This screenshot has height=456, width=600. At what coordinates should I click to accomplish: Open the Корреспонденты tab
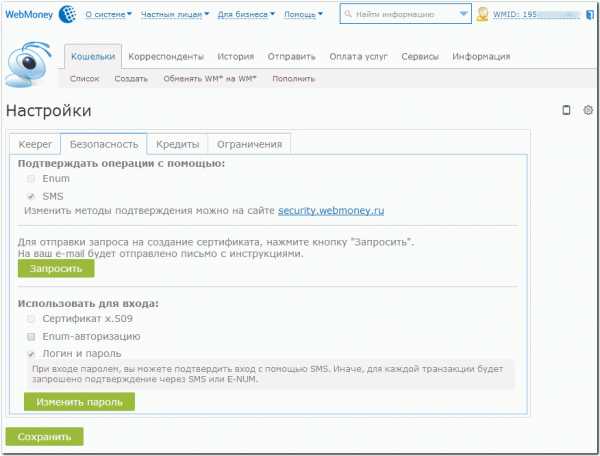pos(166,57)
